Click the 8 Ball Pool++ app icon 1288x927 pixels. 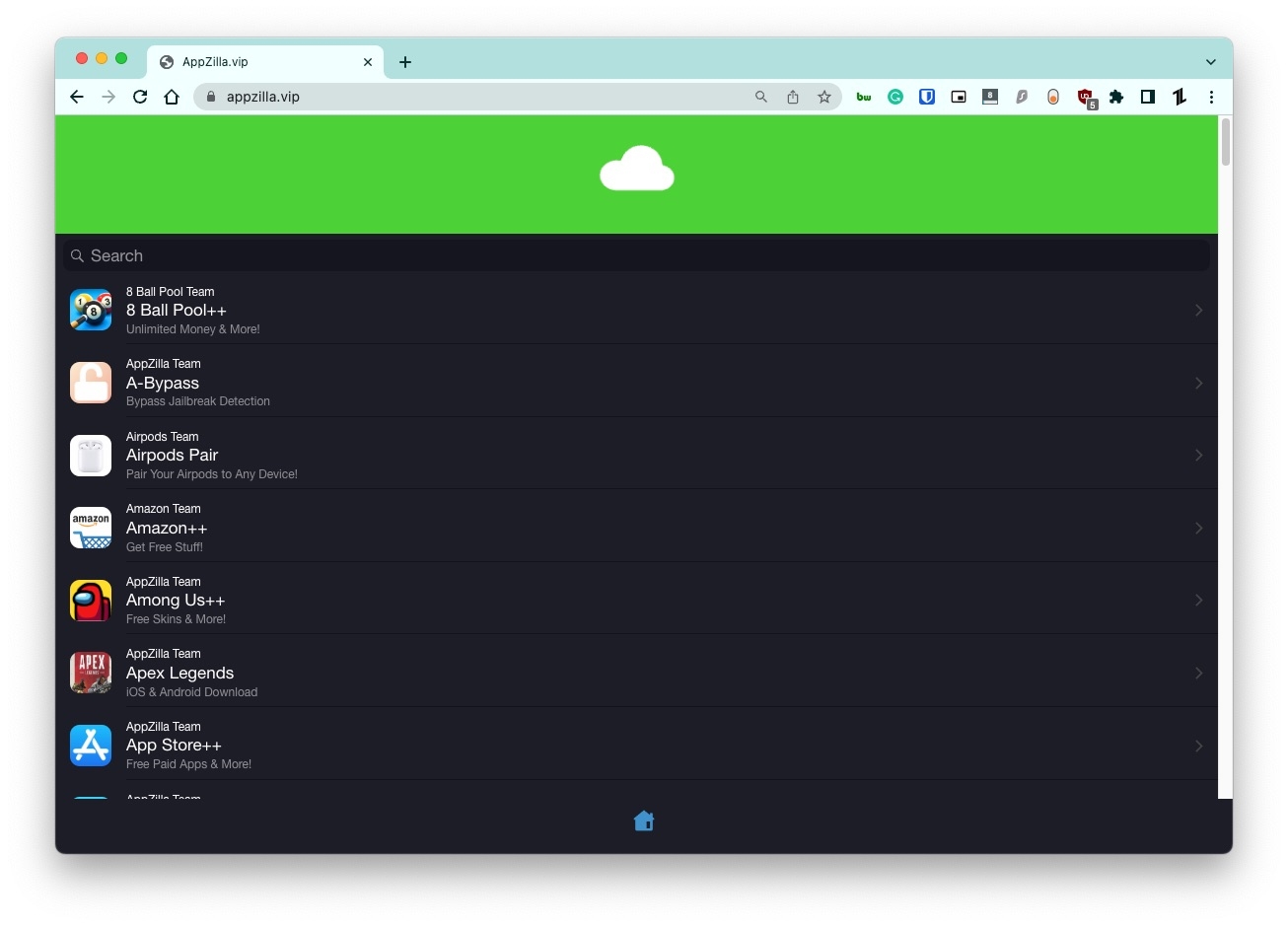pyautogui.click(x=91, y=310)
